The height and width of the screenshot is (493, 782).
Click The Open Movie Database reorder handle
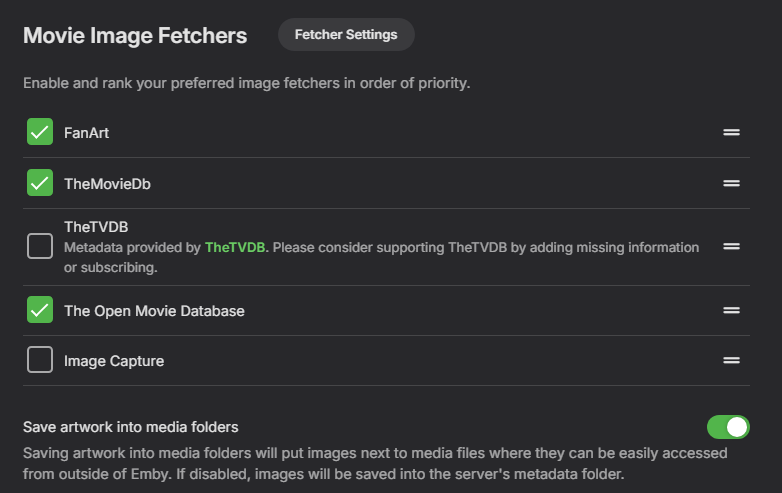coord(731,310)
